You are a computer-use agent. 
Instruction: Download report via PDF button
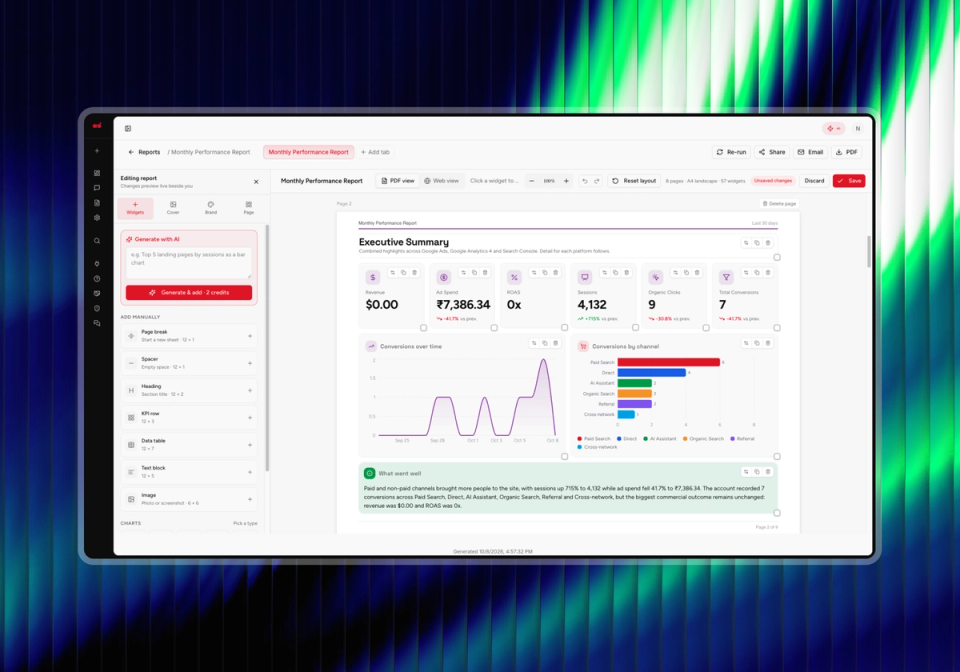point(847,152)
